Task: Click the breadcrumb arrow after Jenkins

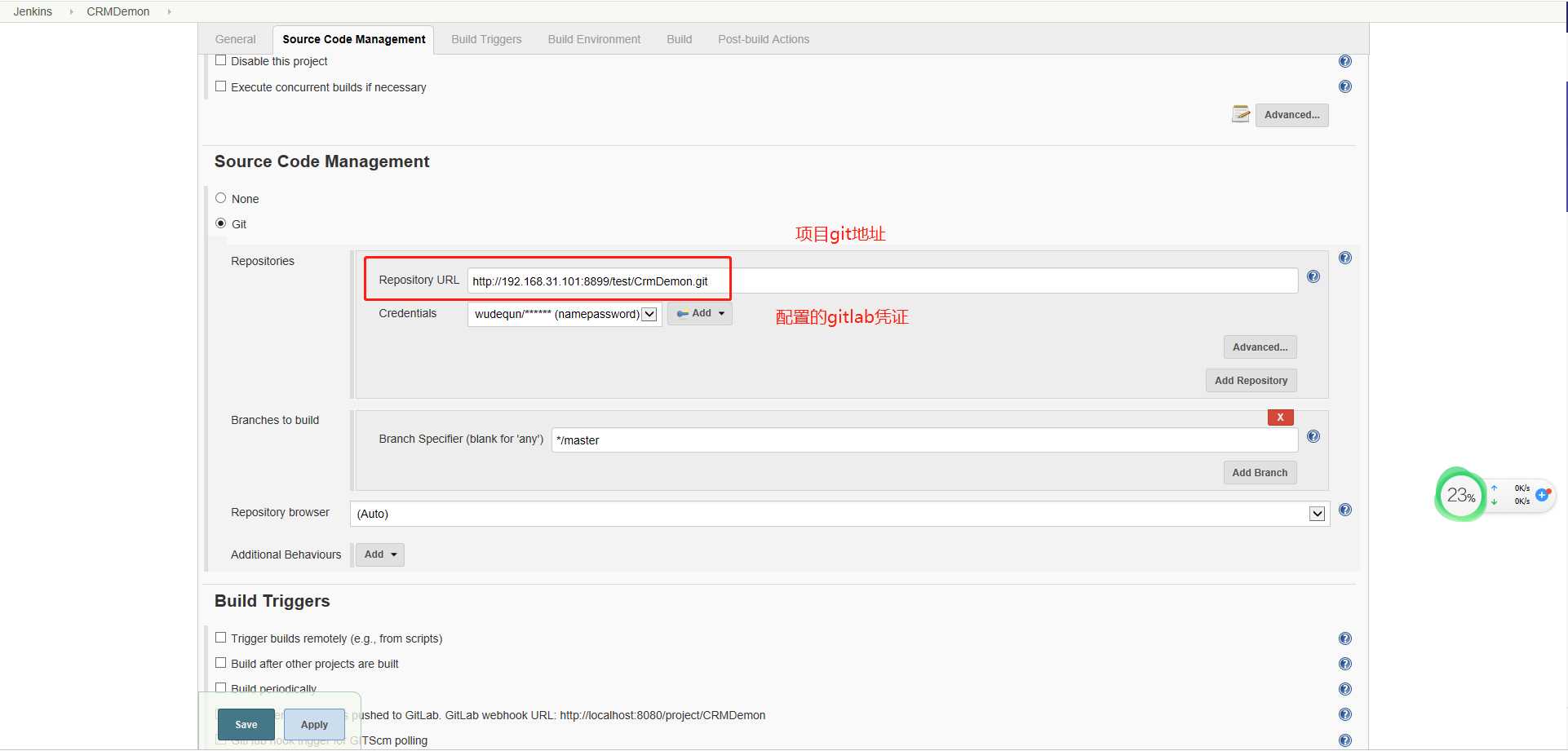Action: tap(71, 11)
